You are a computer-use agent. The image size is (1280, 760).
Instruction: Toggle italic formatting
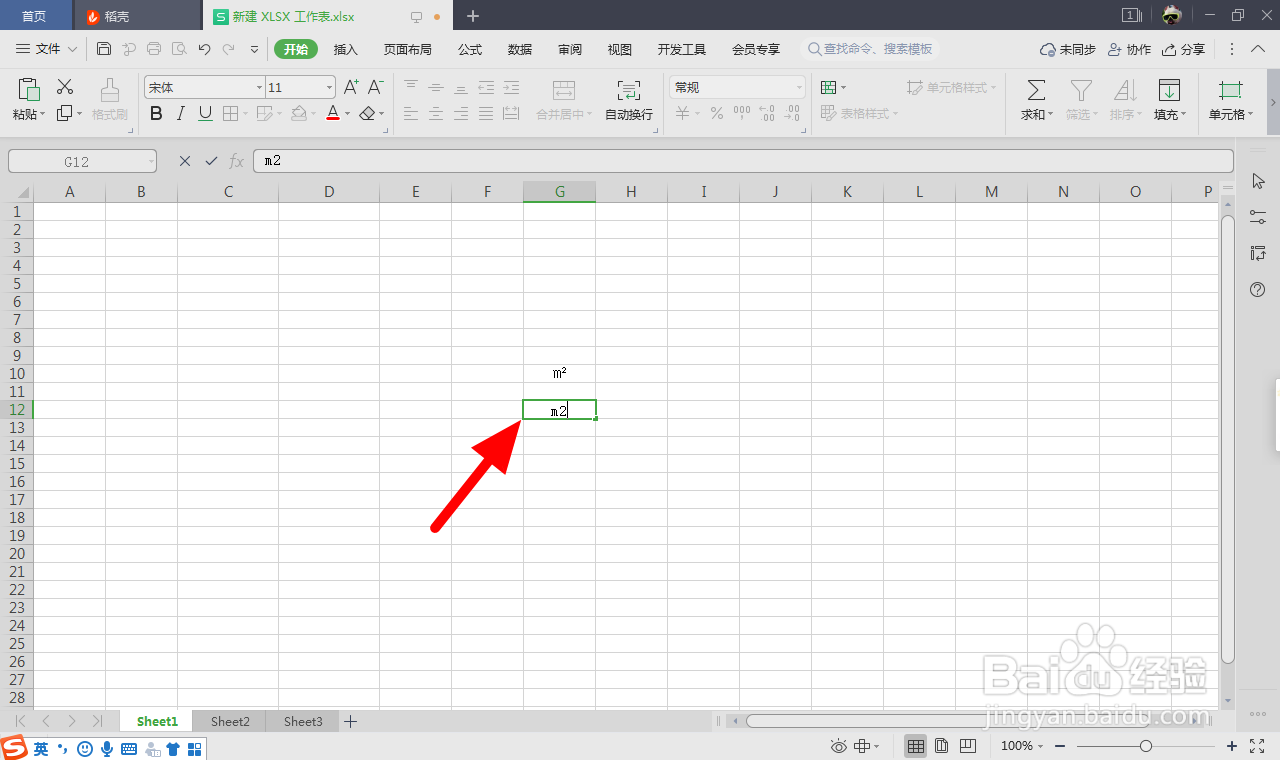180,113
